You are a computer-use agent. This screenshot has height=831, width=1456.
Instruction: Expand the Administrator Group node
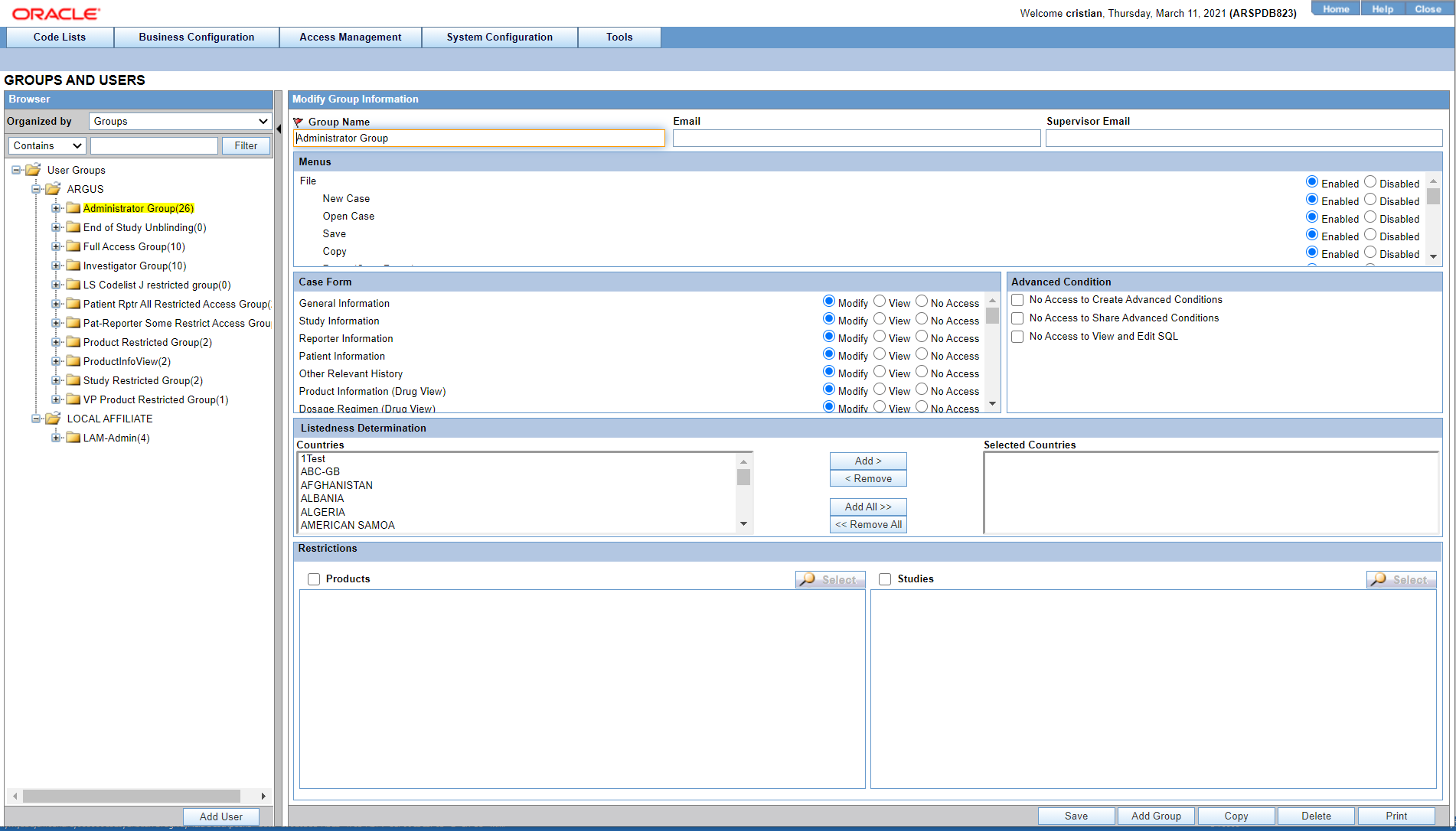tap(56, 208)
